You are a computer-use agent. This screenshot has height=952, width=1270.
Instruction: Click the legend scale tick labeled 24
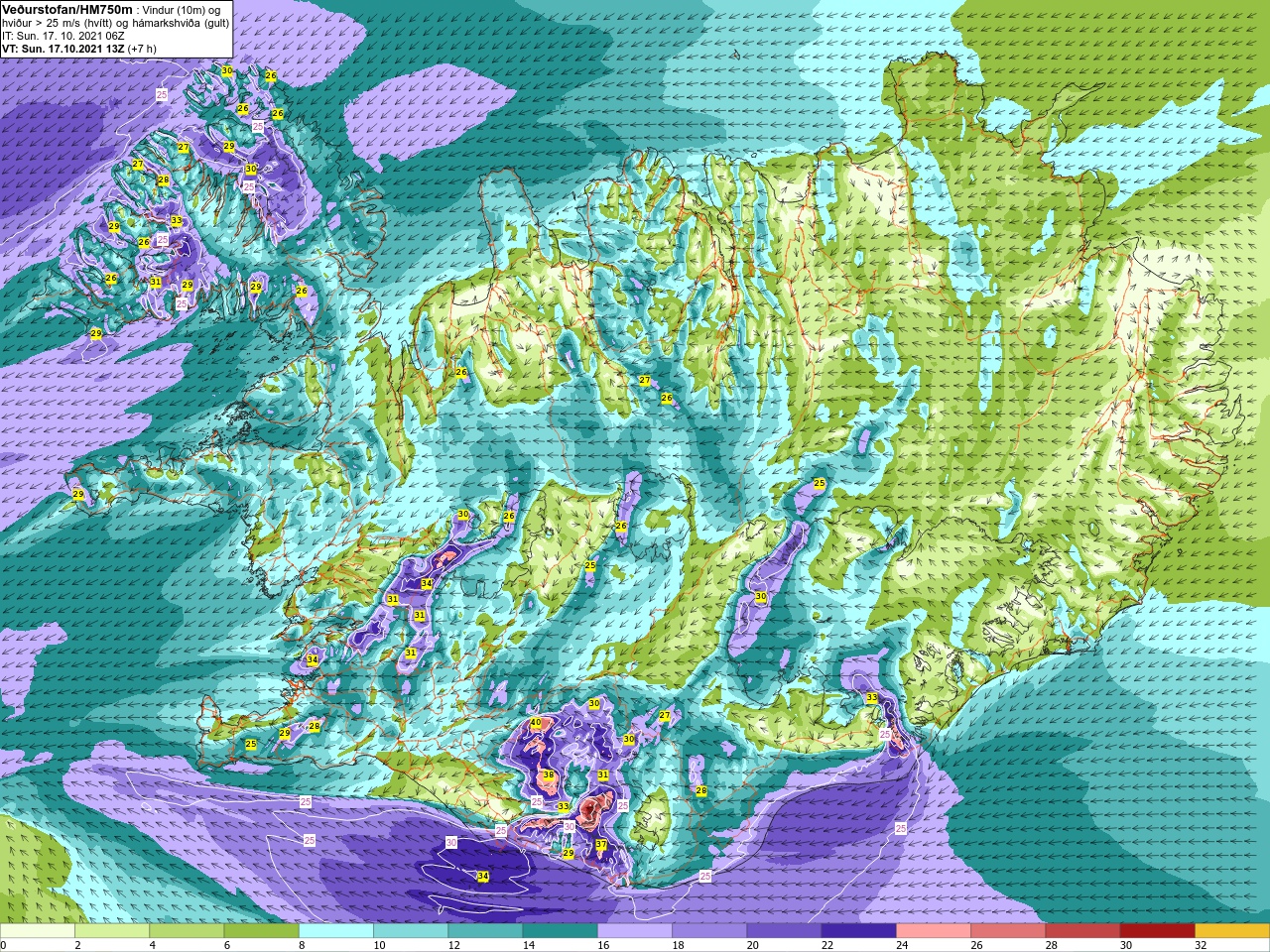[902, 945]
